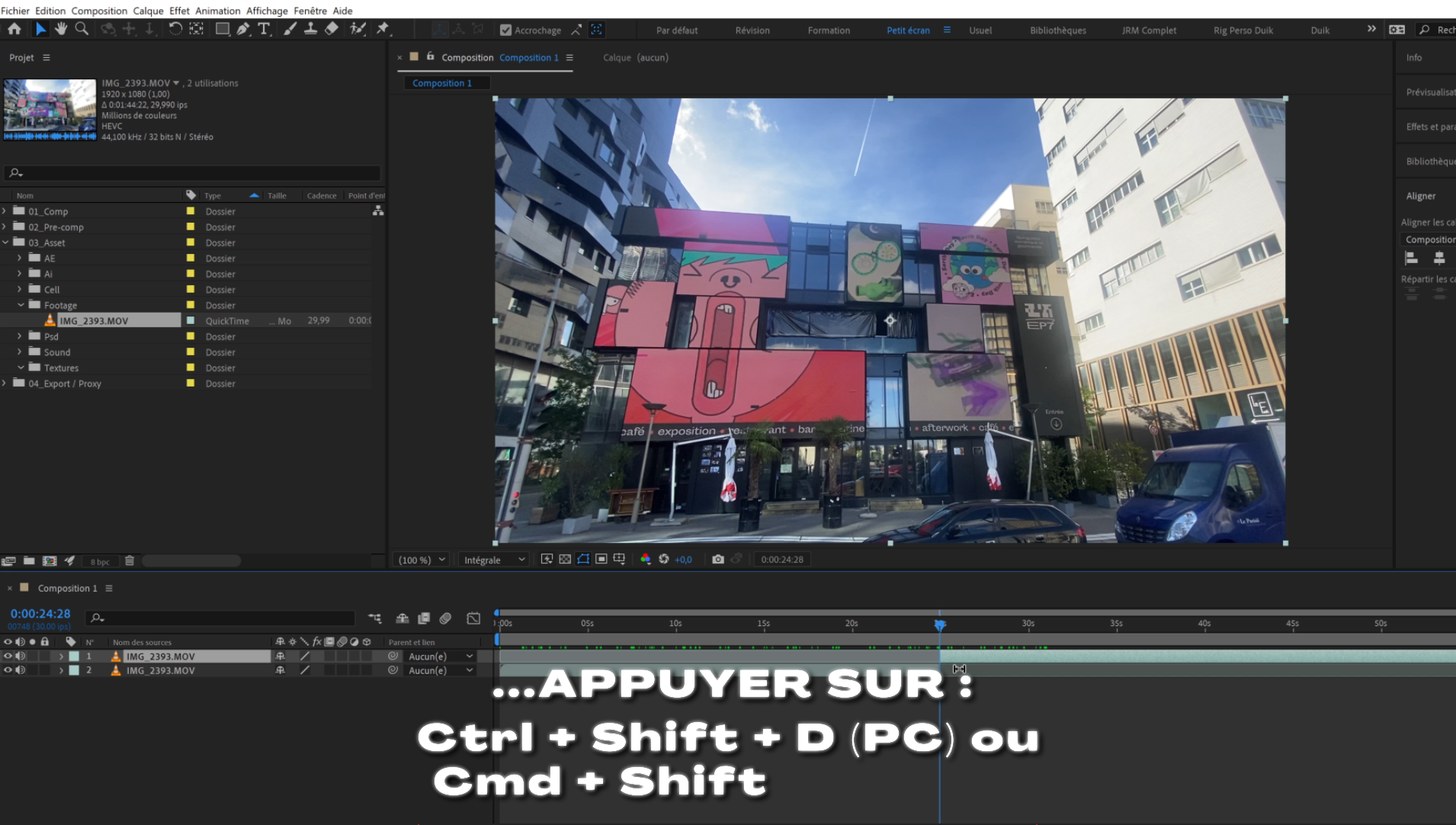
Task: Select the Hand tool
Action: [61, 29]
